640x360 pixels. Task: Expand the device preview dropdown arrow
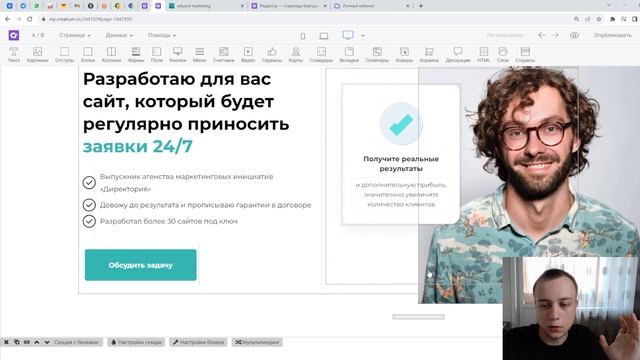coord(363,36)
